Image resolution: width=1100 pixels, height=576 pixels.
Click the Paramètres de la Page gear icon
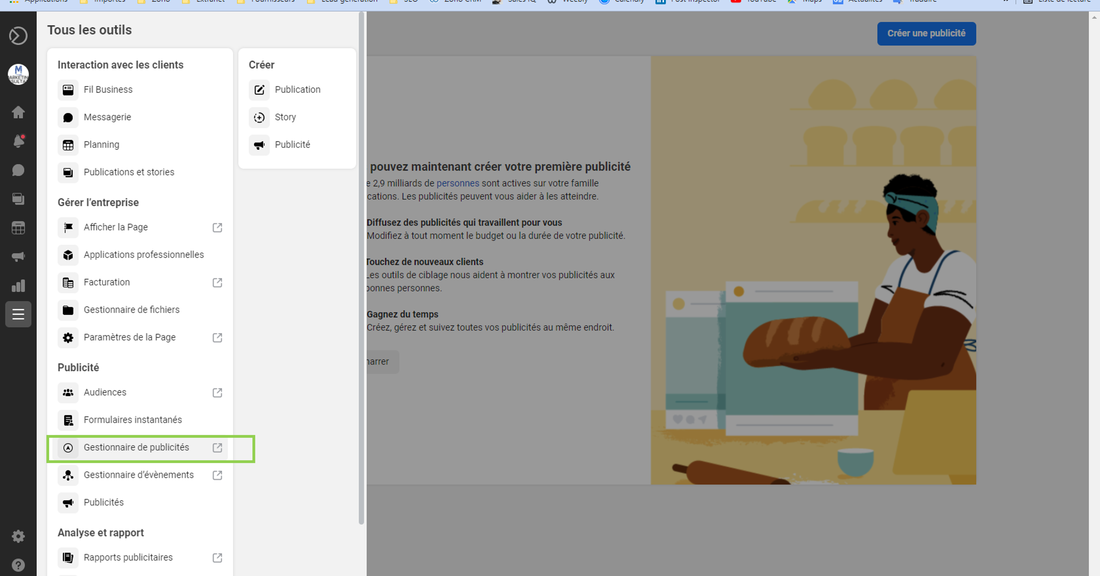coord(68,337)
